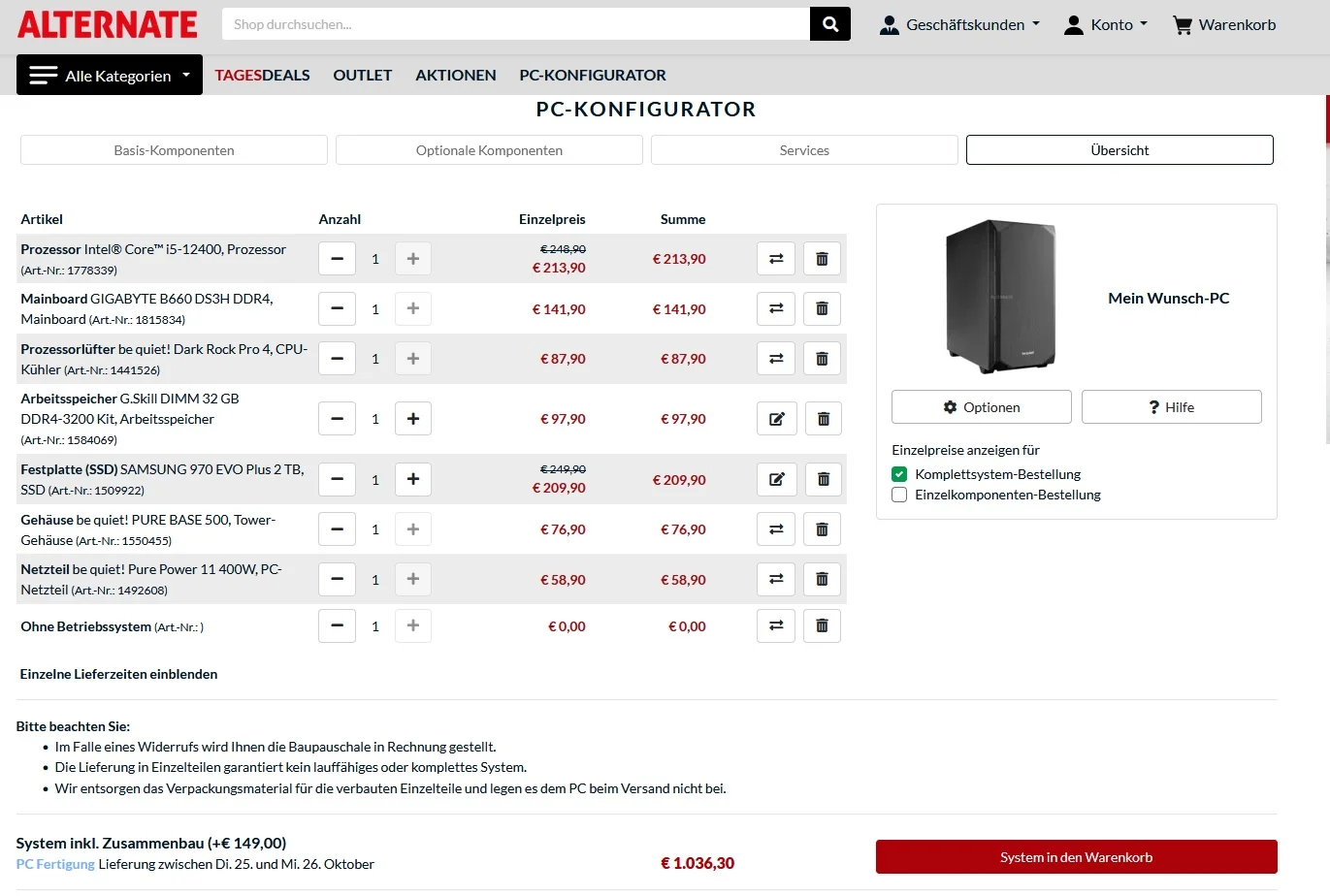Click the Hilfe button
The image size is (1330, 896).
[1172, 407]
